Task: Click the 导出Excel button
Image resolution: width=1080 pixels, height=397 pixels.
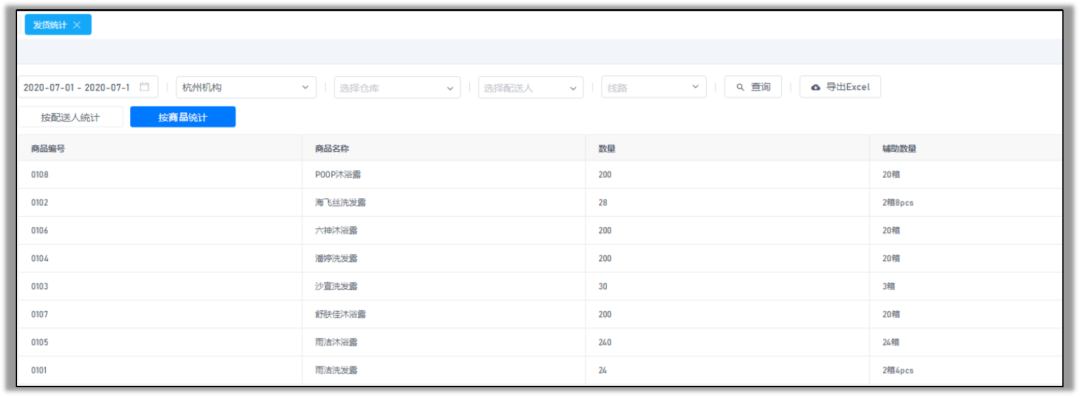Action: click(840, 88)
